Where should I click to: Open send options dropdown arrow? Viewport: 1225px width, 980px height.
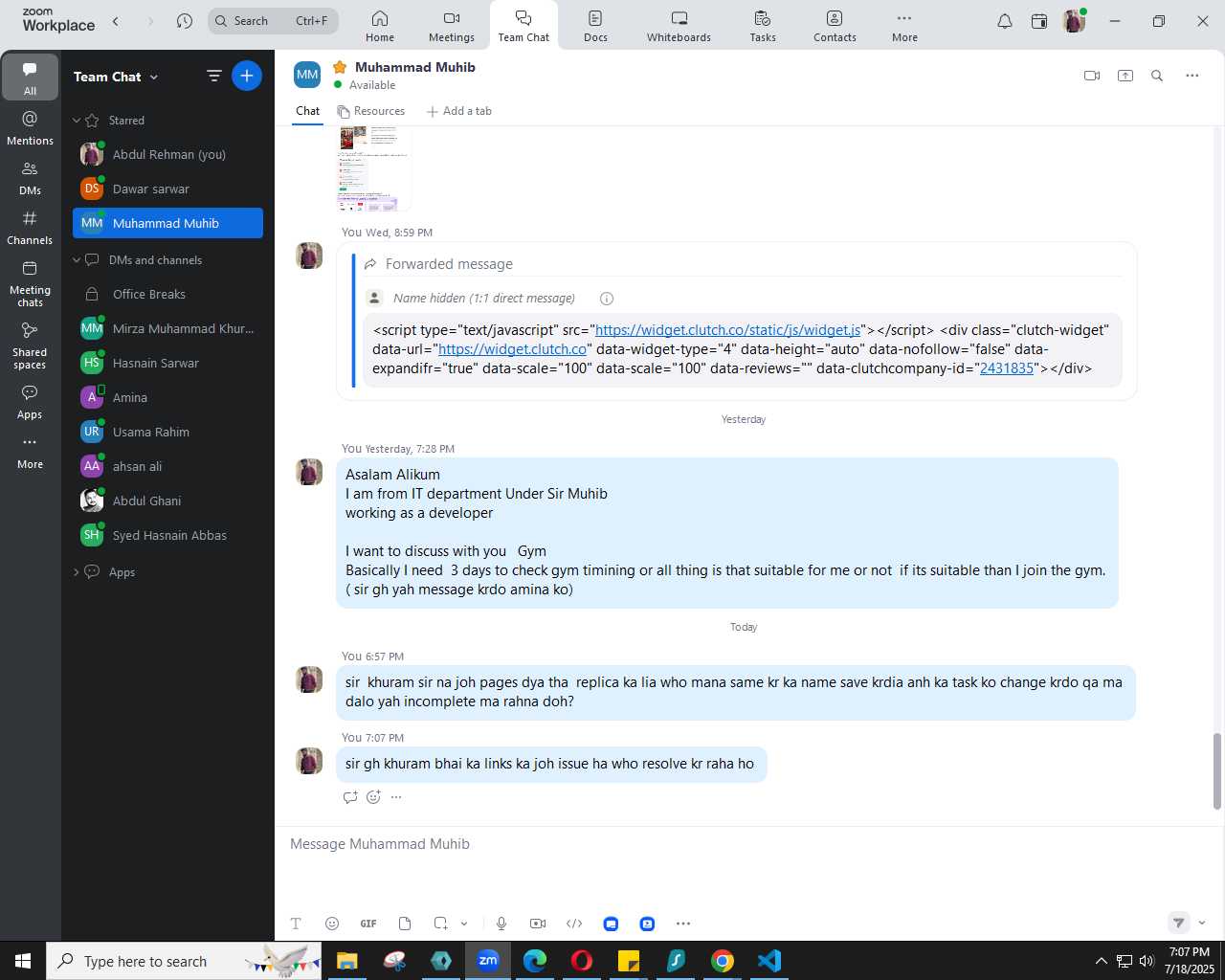pyautogui.click(x=1202, y=923)
